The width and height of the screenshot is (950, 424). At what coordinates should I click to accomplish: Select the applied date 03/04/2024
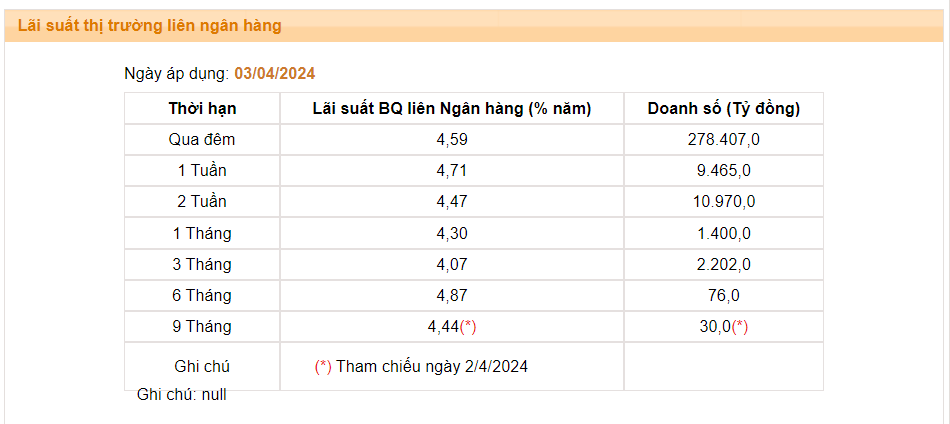[275, 73]
